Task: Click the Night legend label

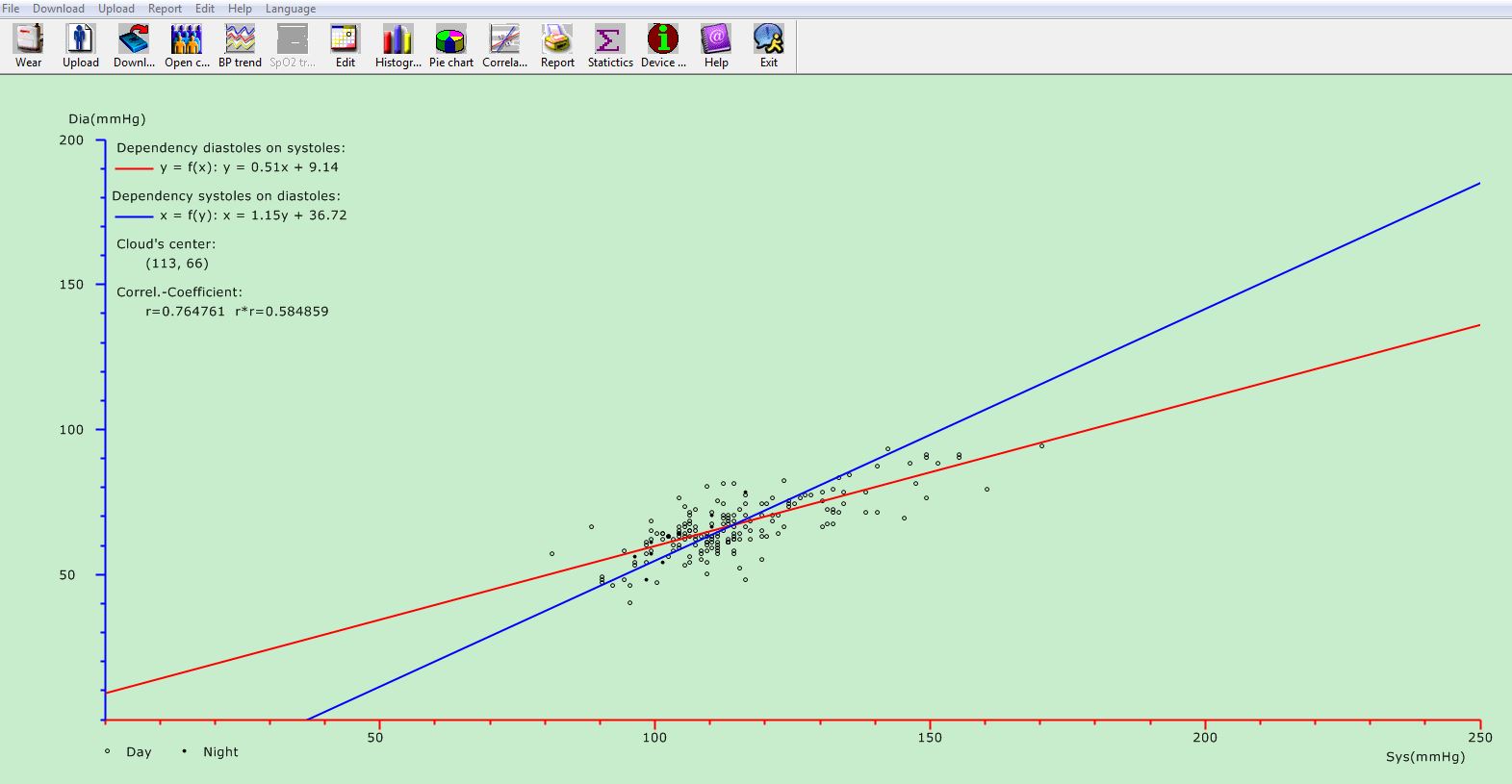Action: (x=220, y=752)
